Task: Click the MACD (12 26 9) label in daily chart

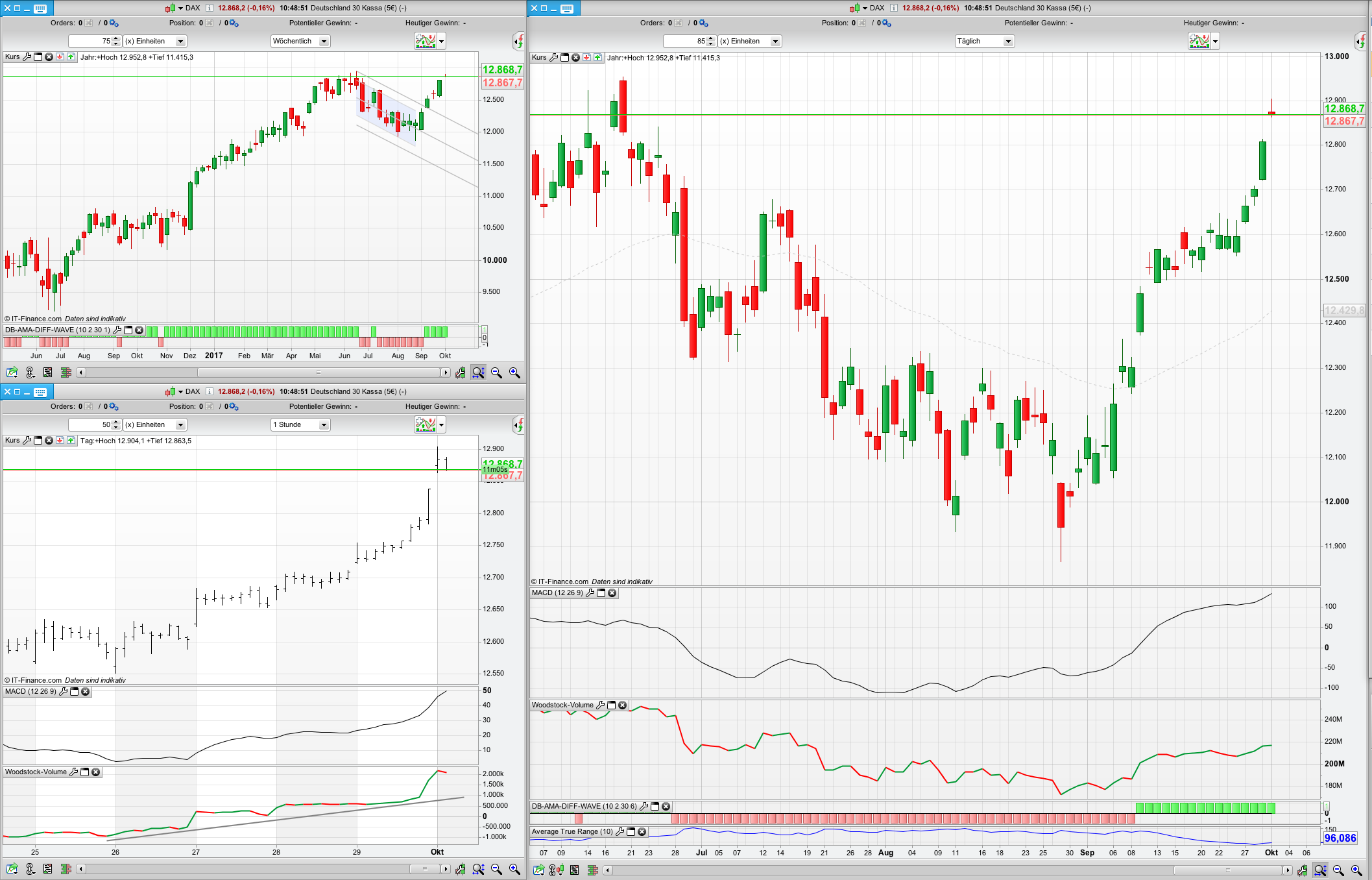Action: (x=557, y=593)
